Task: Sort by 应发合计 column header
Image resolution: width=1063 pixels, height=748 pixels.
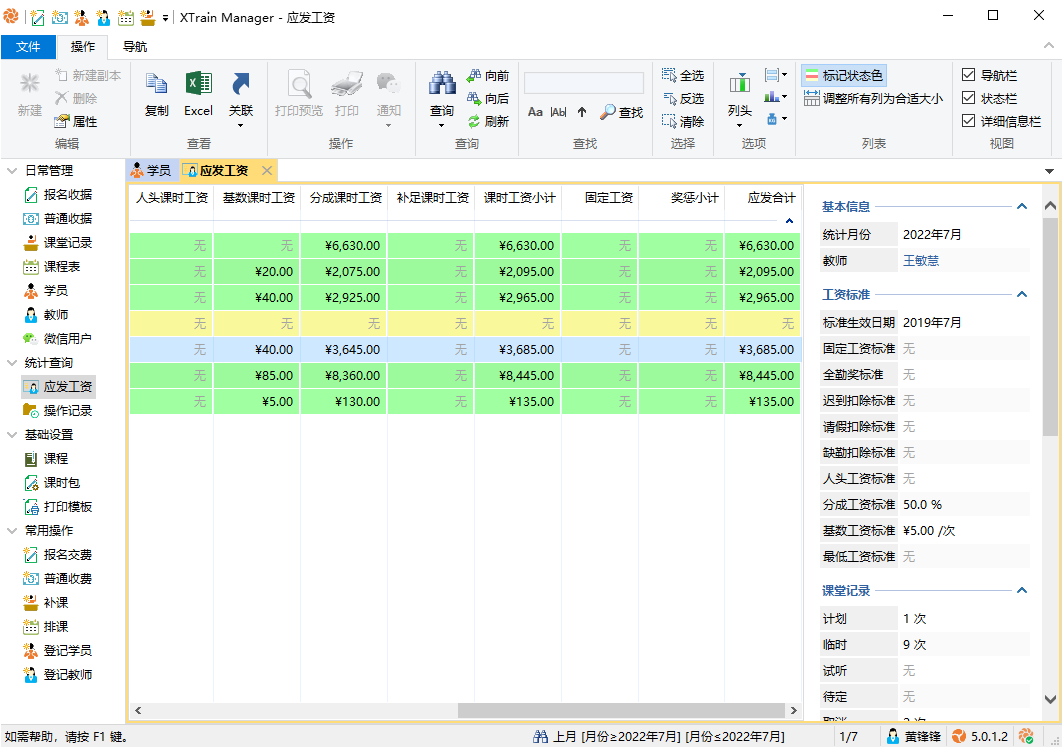Action: pyautogui.click(x=763, y=198)
